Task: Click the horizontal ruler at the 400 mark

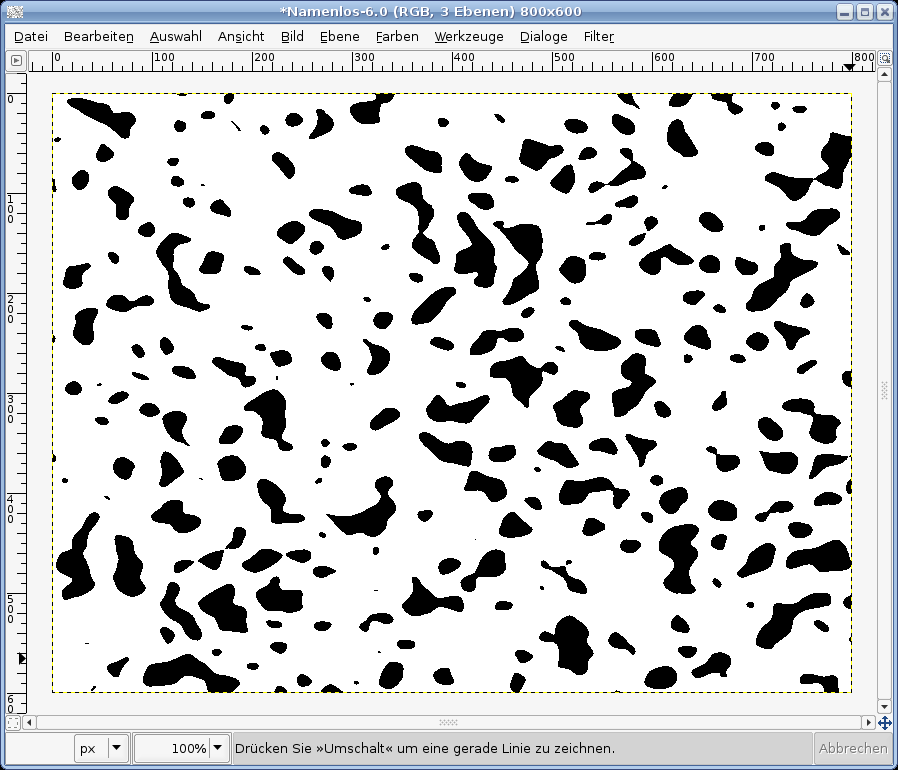Action: coord(452,61)
